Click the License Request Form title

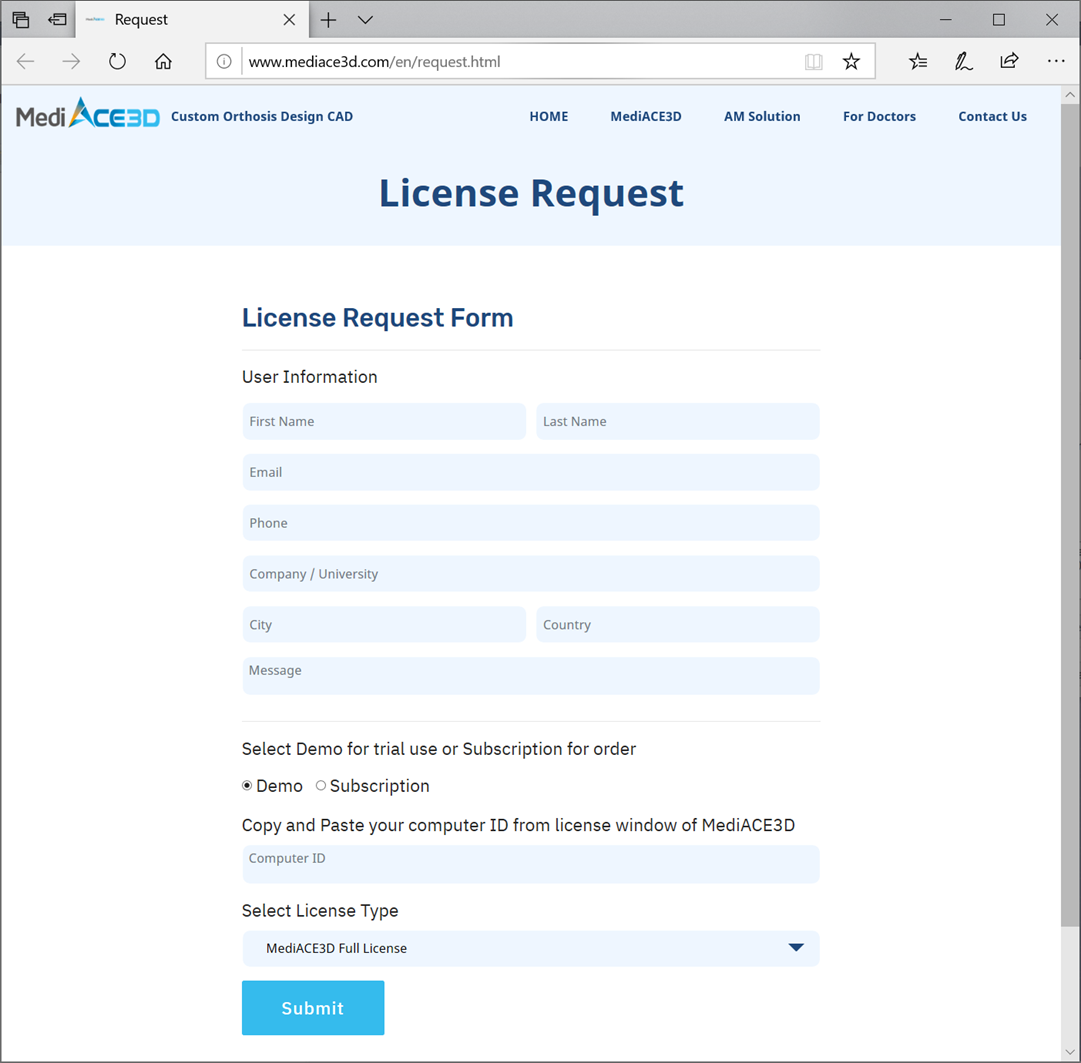[x=378, y=318]
